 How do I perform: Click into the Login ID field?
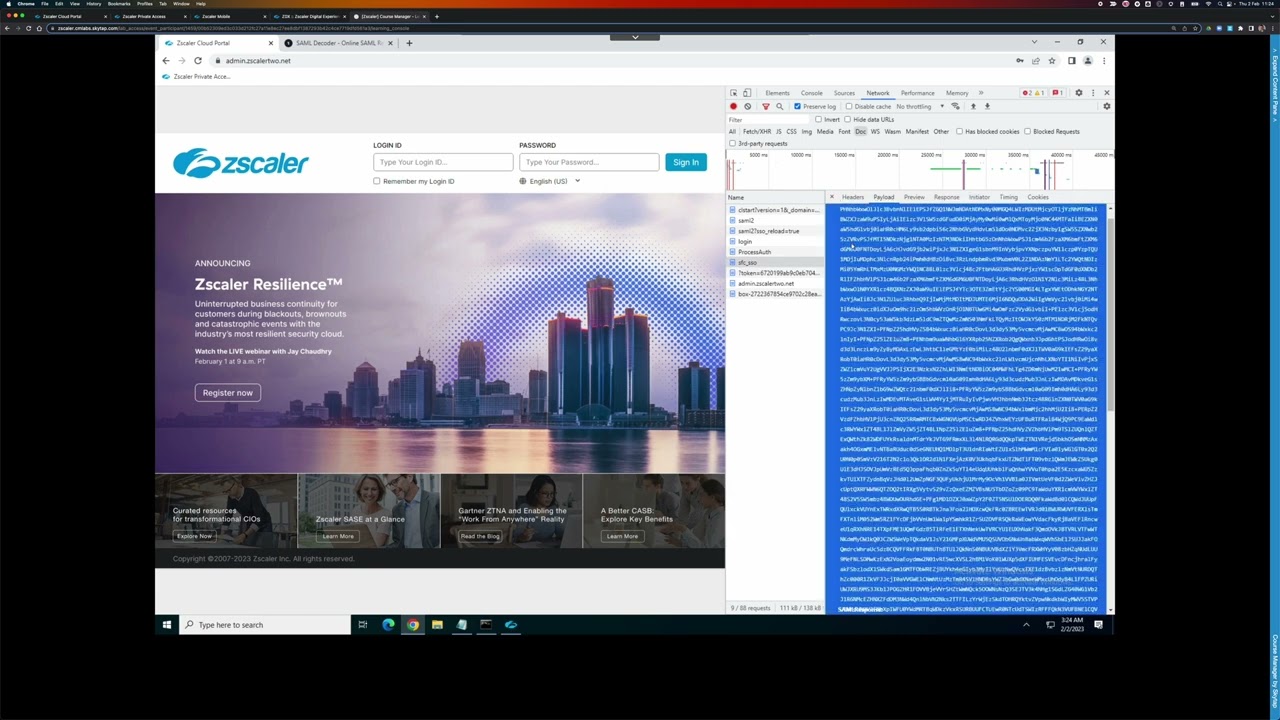tap(443, 162)
